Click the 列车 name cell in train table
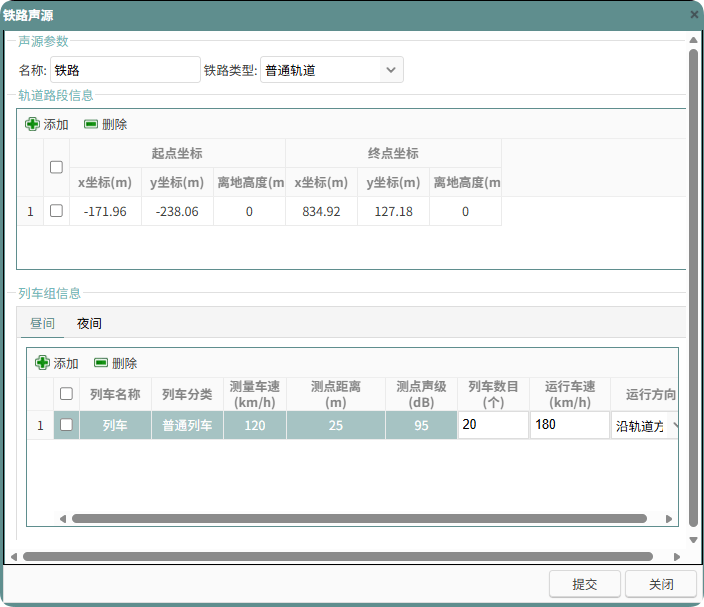704x607 pixels. pyautogui.click(x=115, y=425)
